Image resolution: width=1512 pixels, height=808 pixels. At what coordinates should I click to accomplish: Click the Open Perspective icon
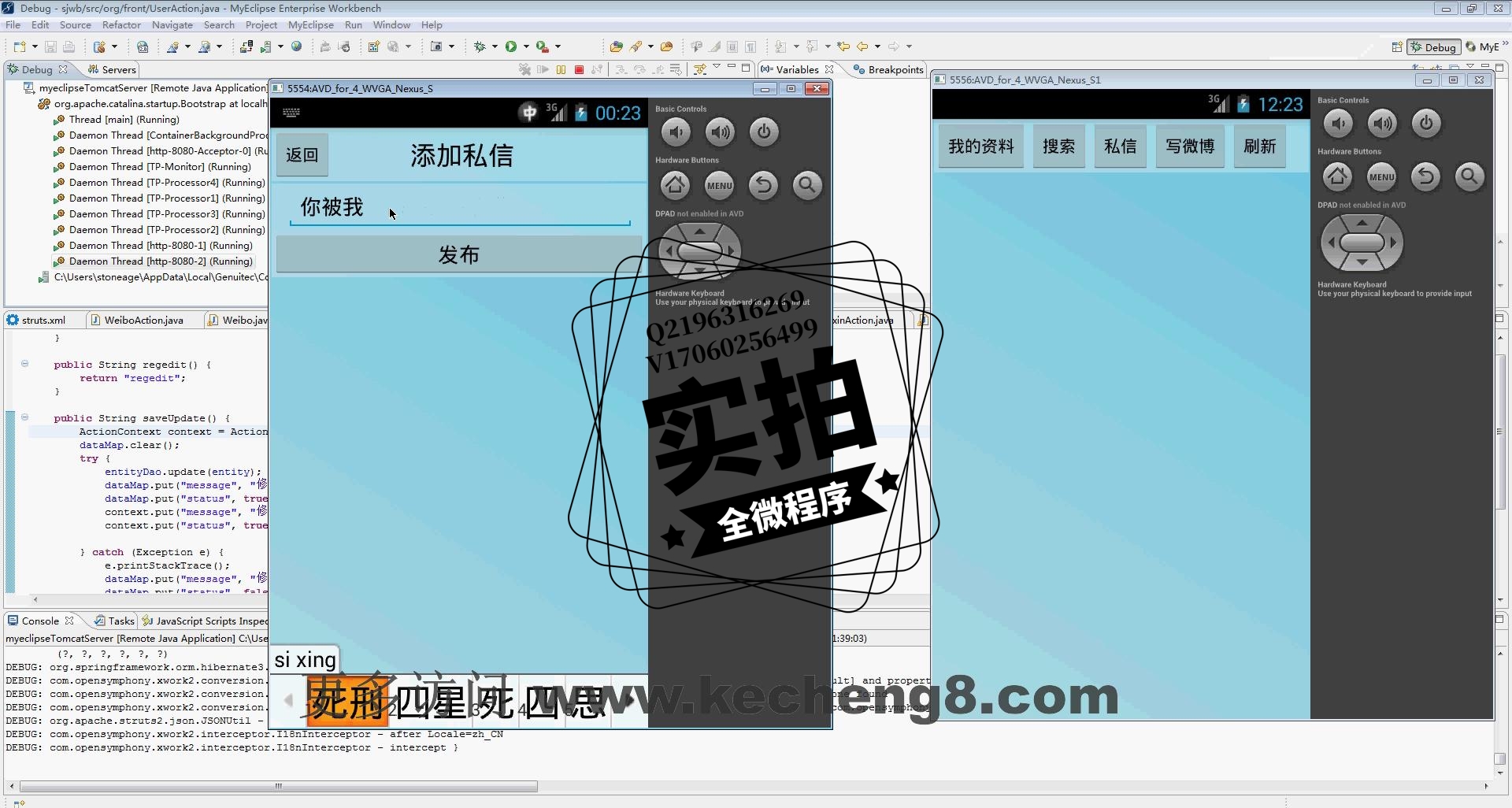(1396, 46)
